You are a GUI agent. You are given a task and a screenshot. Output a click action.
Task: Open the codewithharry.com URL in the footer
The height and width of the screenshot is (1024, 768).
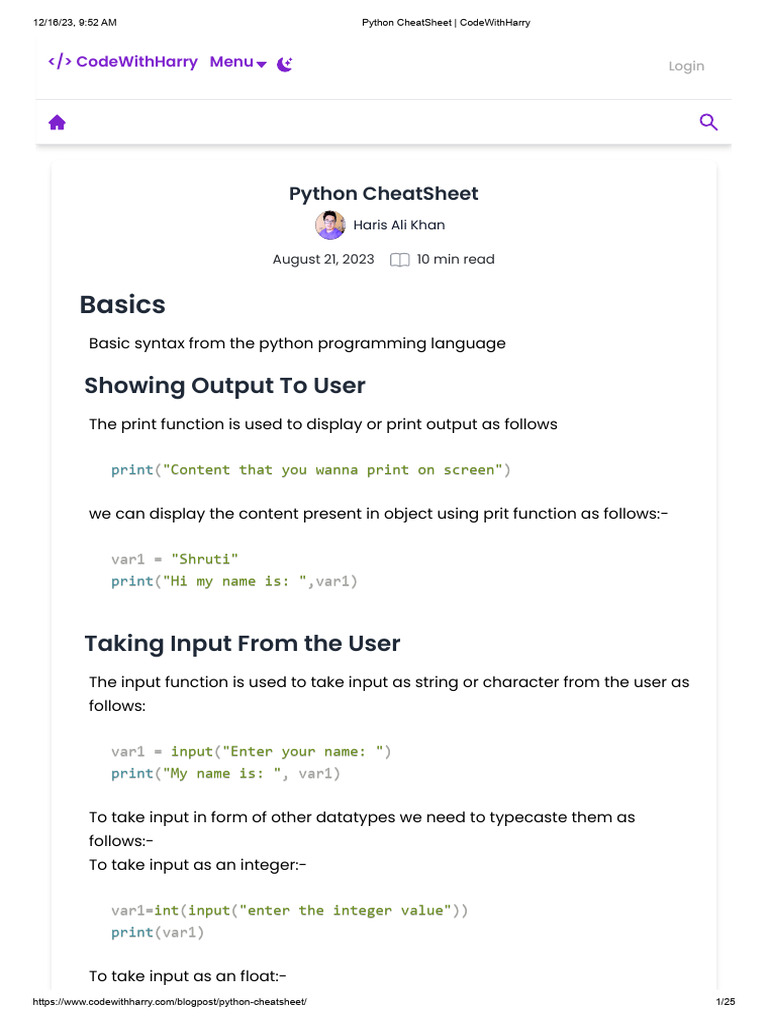coord(170,1002)
